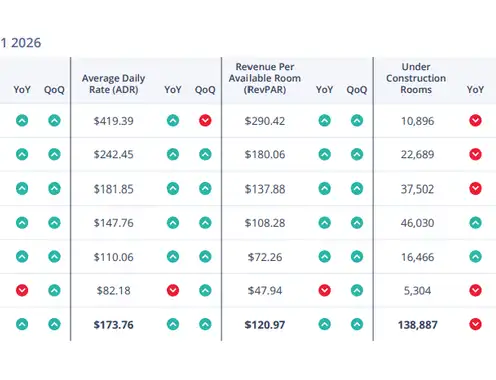The image size is (496, 380).
Task: Click red RevPAR YoY down arrow beside $47.94
Action: click(x=324, y=290)
